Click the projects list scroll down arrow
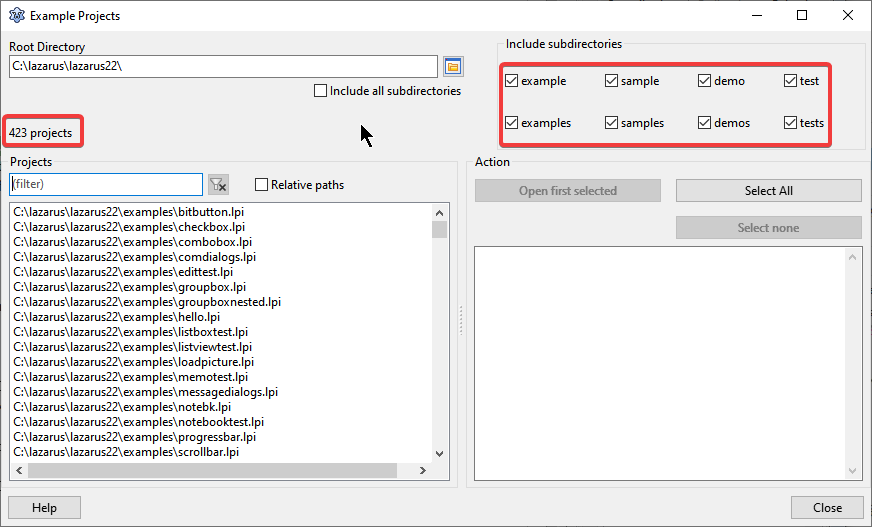The height and width of the screenshot is (527, 872). click(x=439, y=452)
